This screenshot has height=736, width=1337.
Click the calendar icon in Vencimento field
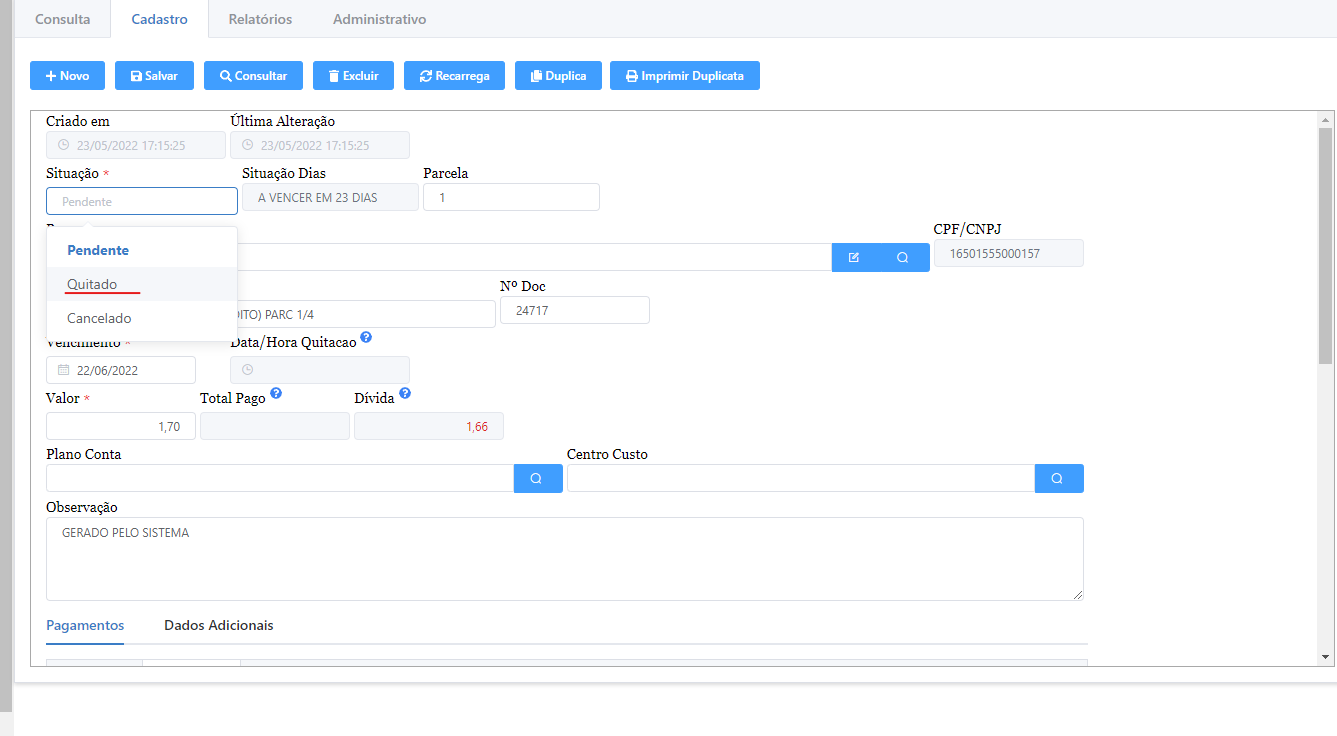click(x=64, y=370)
